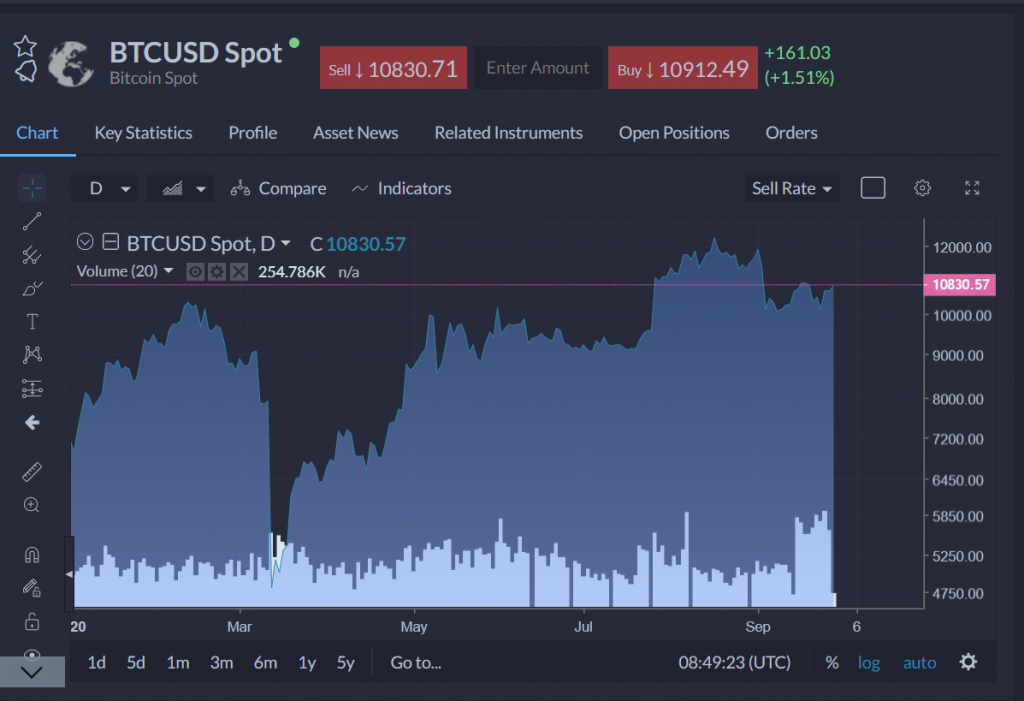Expand the BTCUSD Spot, D legend dropdown
The width and height of the screenshot is (1024, 701).
point(285,244)
